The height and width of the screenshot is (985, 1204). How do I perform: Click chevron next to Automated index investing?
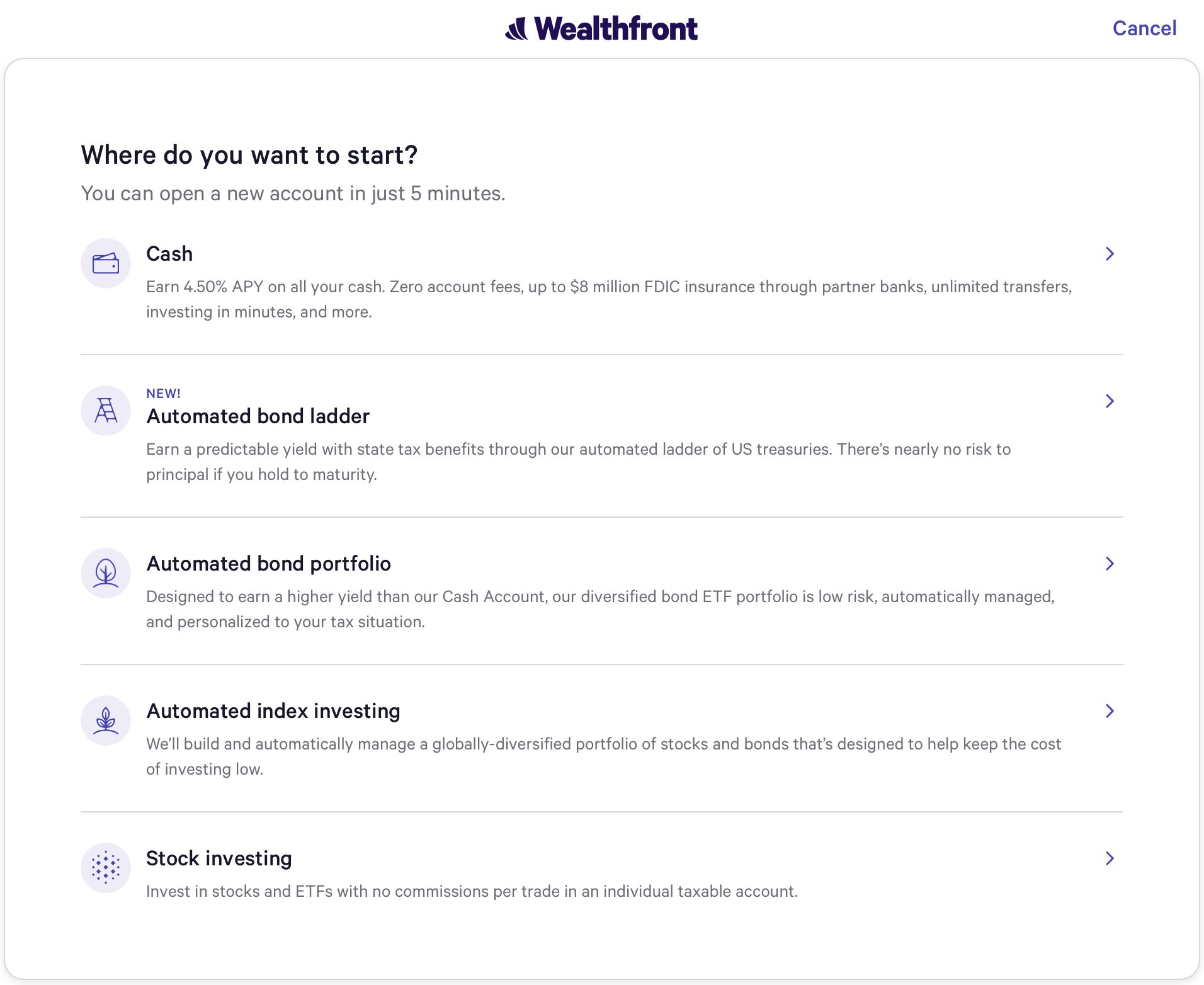1110,711
